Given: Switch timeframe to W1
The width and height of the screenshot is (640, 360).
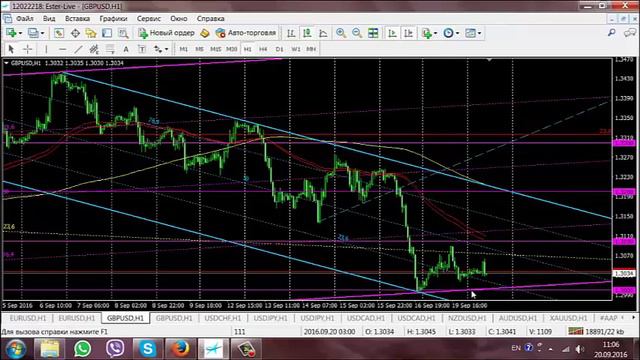Looking at the screenshot, I should tap(296, 49).
